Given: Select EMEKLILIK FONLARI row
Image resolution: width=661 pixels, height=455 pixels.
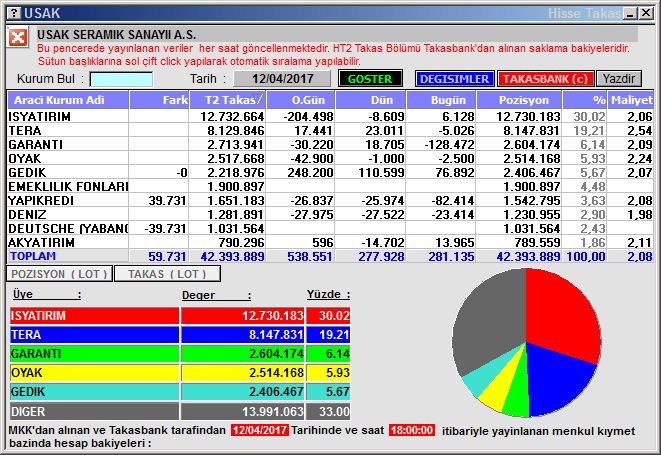Looking at the screenshot, I should pyautogui.click(x=330, y=186).
